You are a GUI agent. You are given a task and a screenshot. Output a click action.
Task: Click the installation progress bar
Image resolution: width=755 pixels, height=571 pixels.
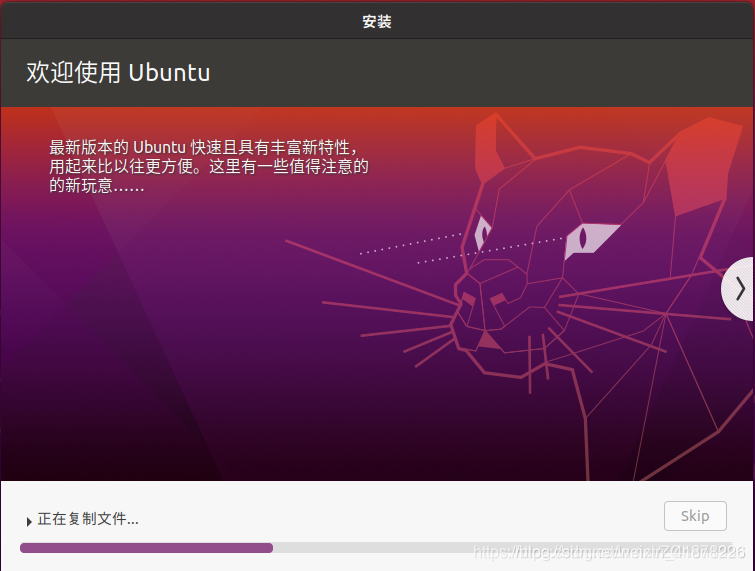coord(377,548)
